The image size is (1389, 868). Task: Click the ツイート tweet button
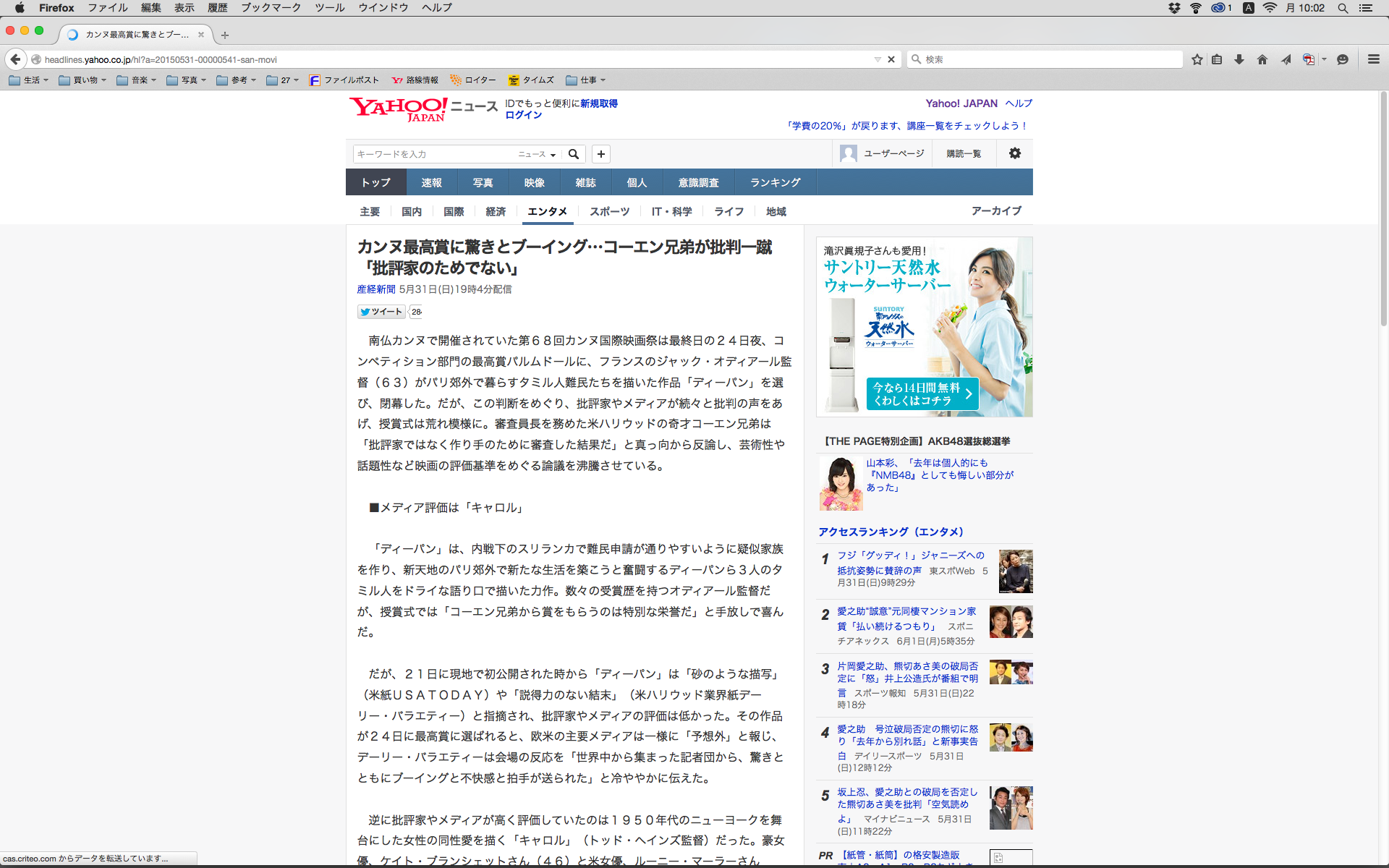pos(381,312)
